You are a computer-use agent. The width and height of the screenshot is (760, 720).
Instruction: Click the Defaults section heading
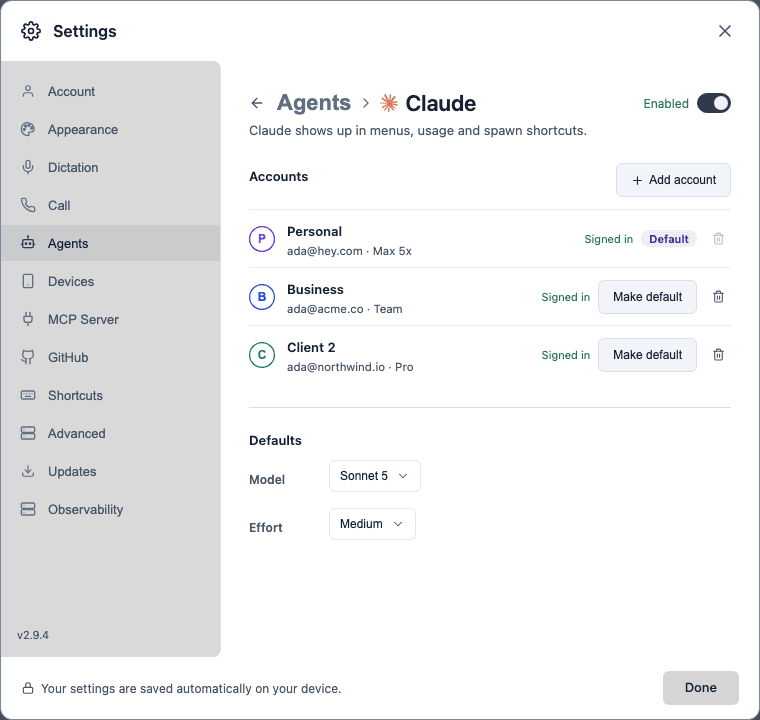coord(275,440)
